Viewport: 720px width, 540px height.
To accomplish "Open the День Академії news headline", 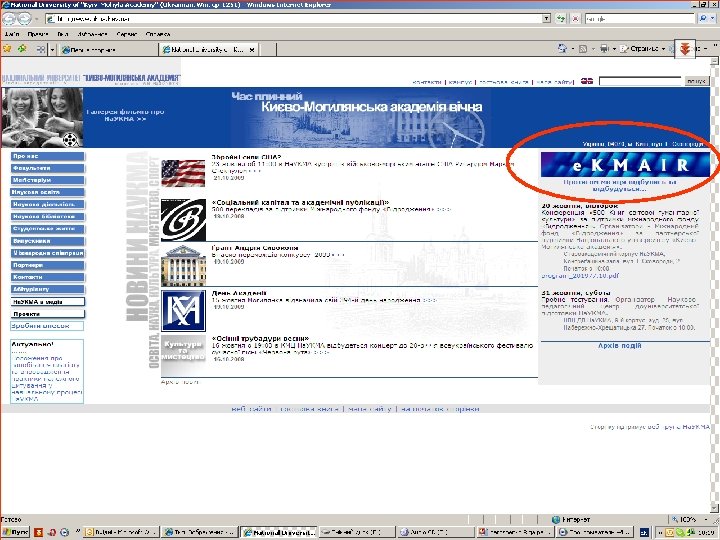I will coord(239,293).
